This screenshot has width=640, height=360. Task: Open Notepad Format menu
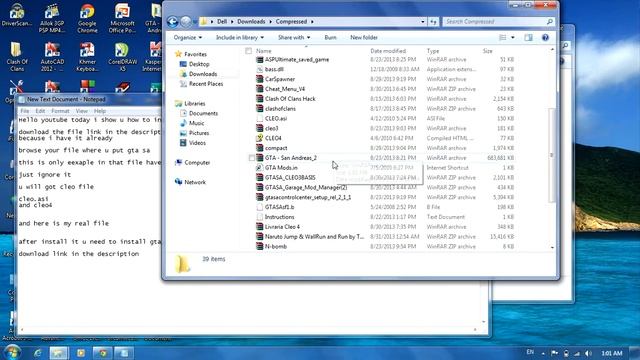coord(60,111)
